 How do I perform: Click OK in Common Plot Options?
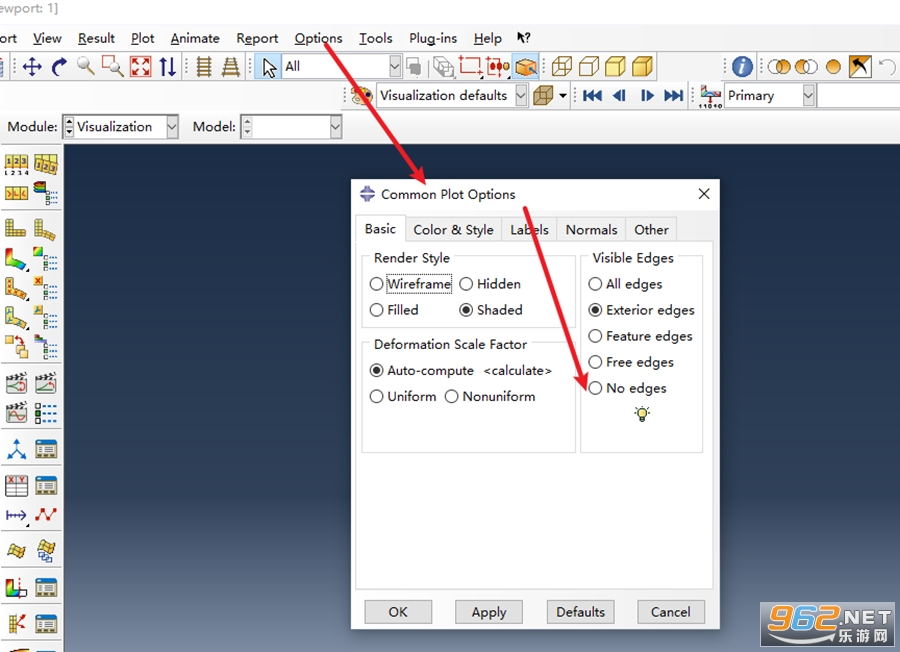[x=398, y=612]
